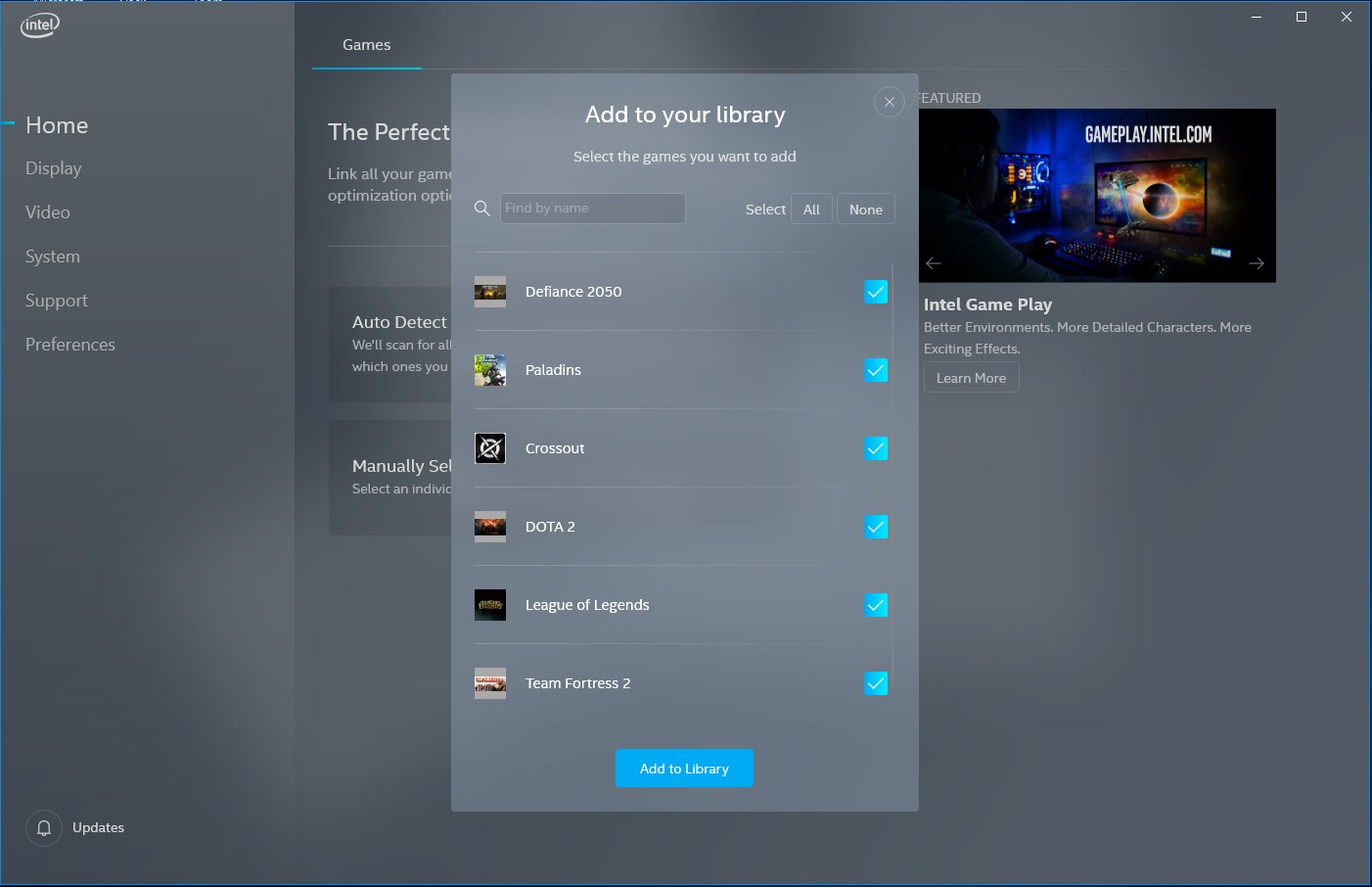Click the League of Legends game icon
This screenshot has width=1372, height=887.
click(x=490, y=605)
